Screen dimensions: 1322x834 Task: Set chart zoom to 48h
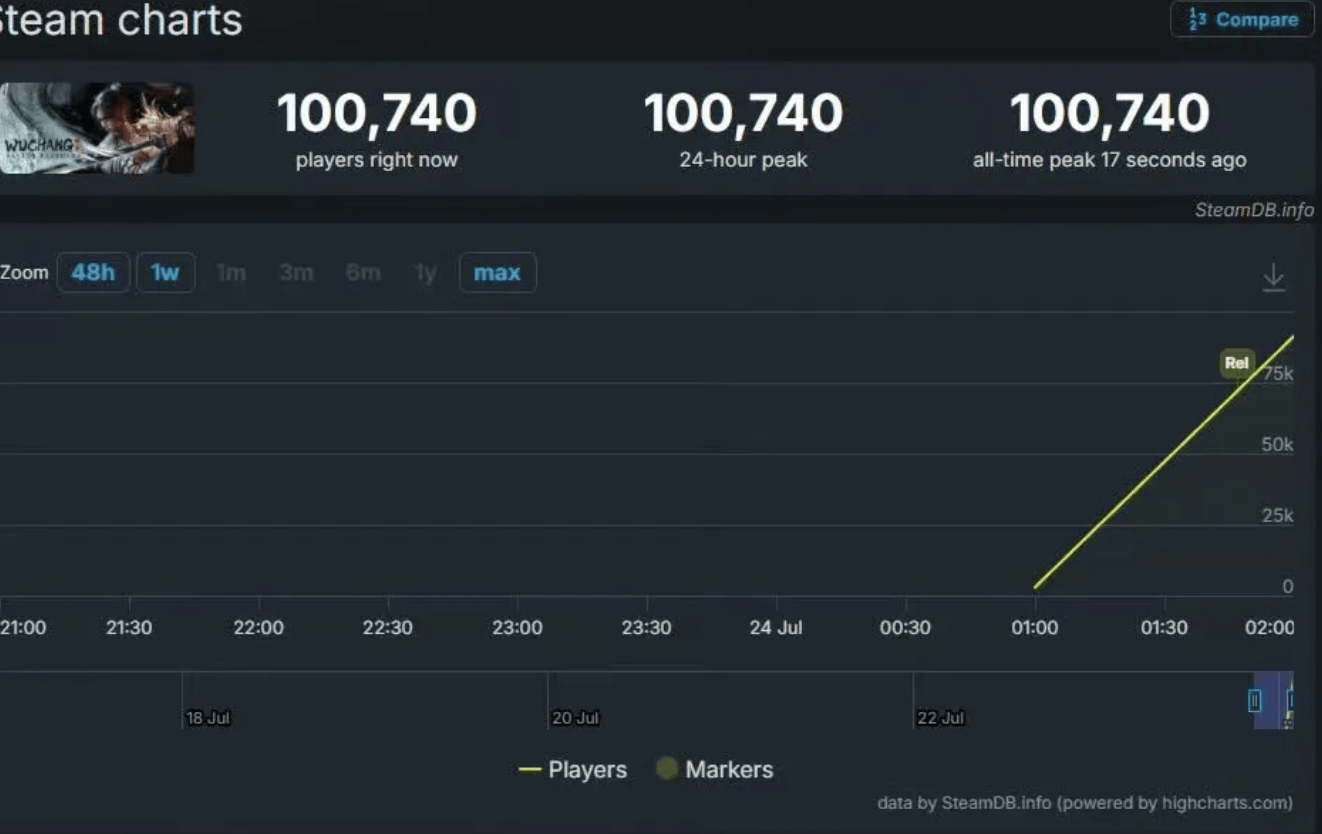(x=93, y=273)
